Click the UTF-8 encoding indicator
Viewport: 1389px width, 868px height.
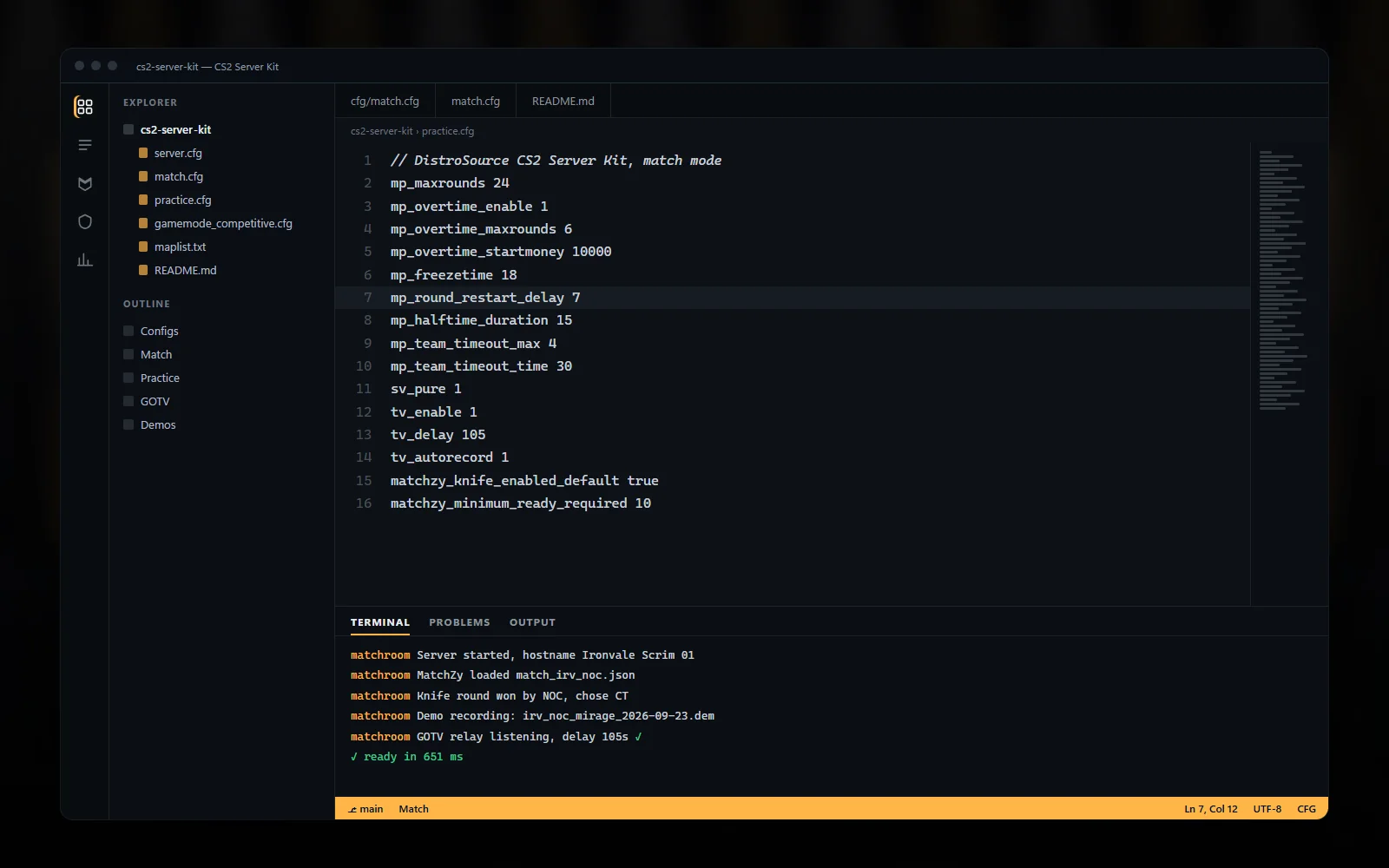tap(1267, 809)
